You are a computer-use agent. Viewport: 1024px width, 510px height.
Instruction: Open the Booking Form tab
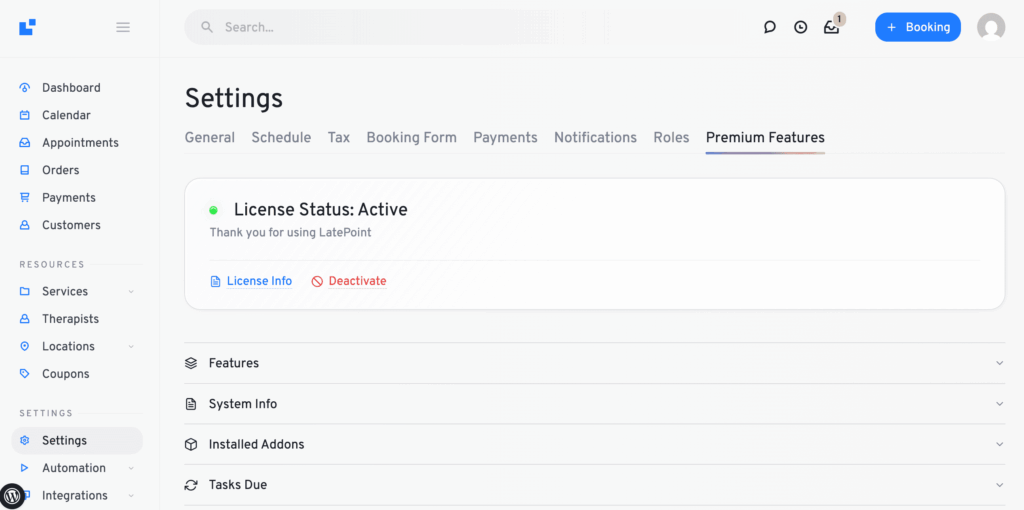click(x=411, y=138)
